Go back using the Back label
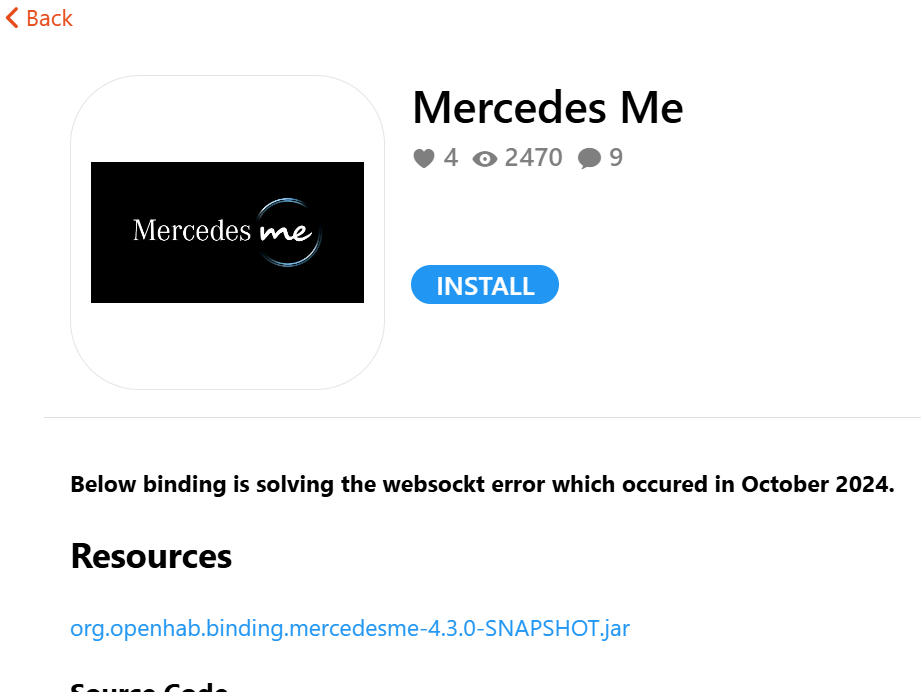 (x=49, y=18)
